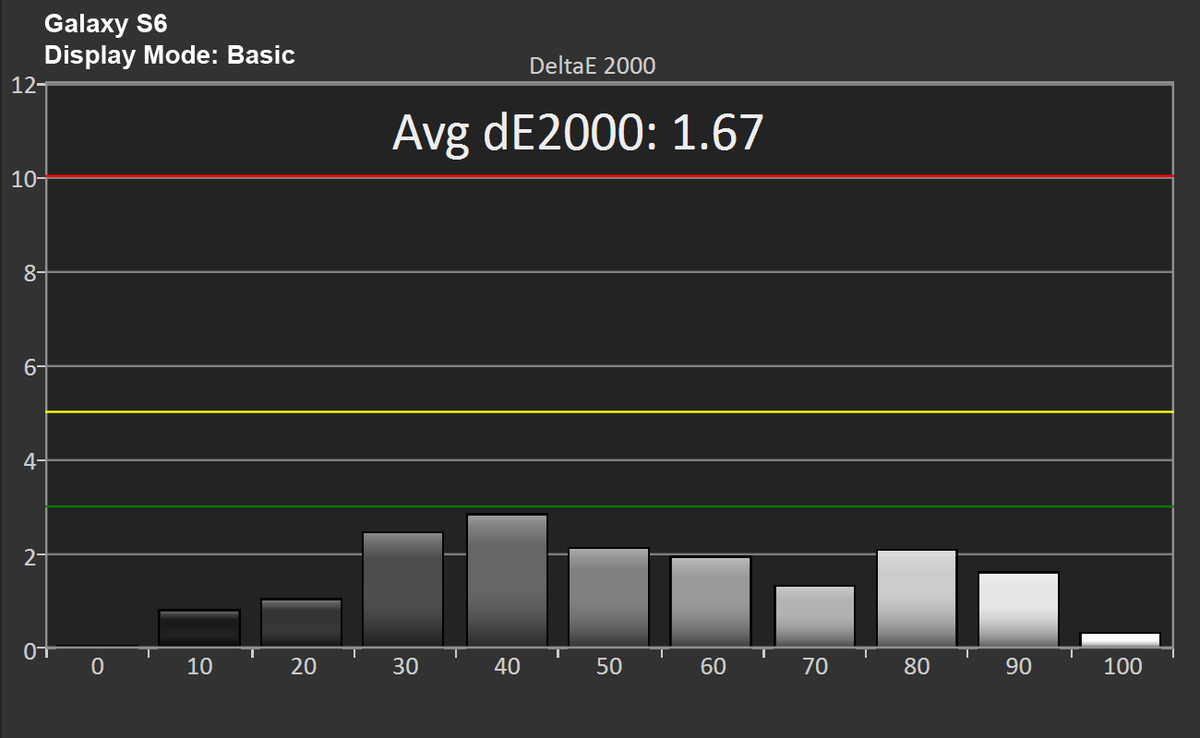This screenshot has height=738, width=1200.
Task: Click the 50 percent gray bar
Action: 609,597
